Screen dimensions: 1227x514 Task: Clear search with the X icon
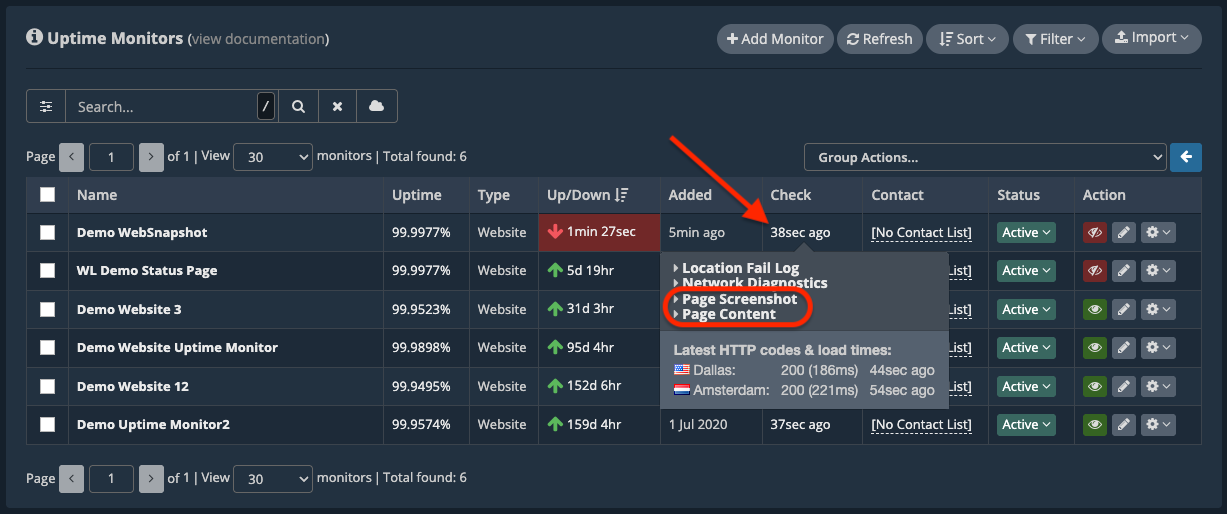tap(338, 106)
